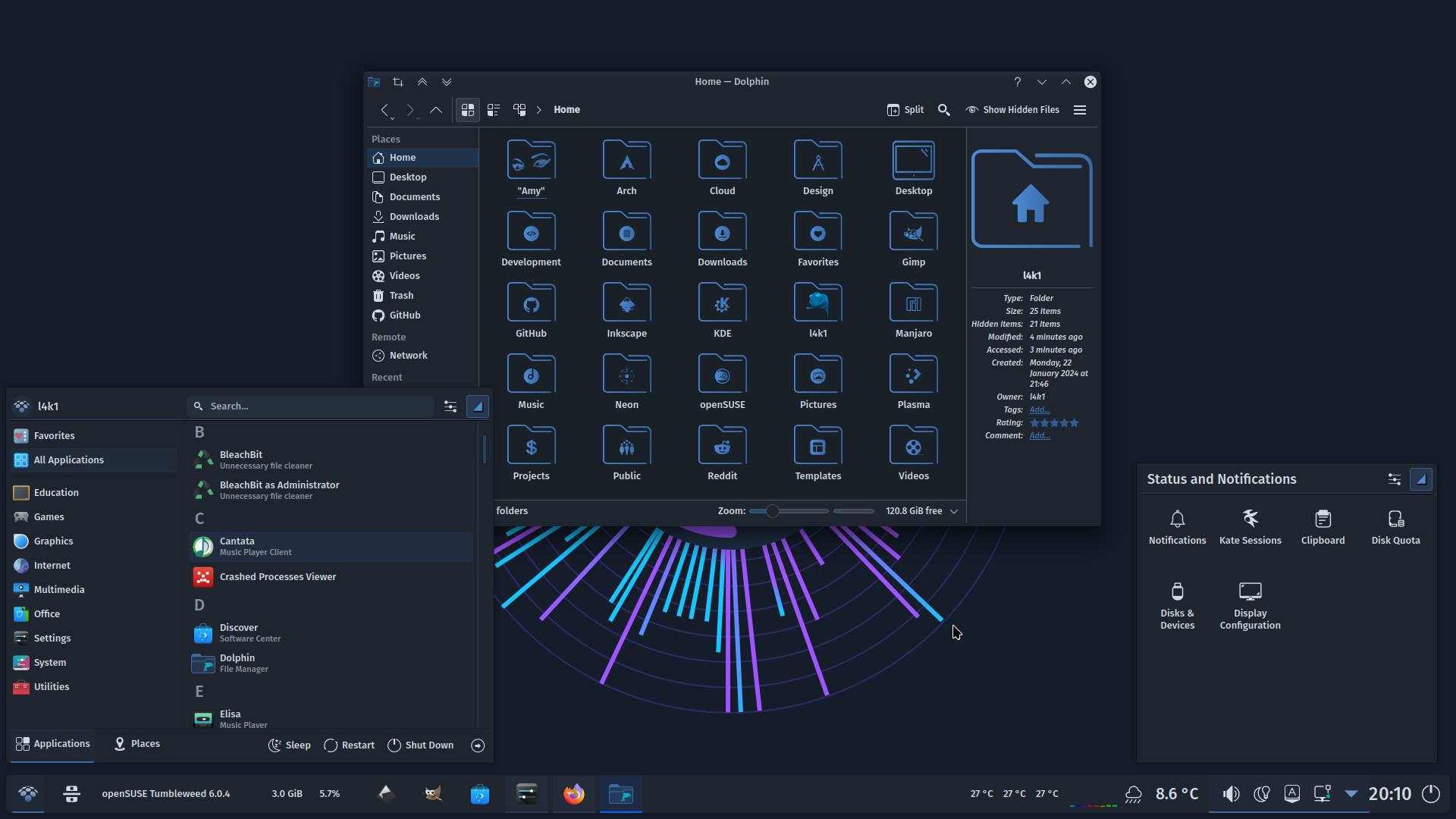Select Utilities category in launcher
Viewport: 1456px width, 819px height.
pyautogui.click(x=95, y=687)
